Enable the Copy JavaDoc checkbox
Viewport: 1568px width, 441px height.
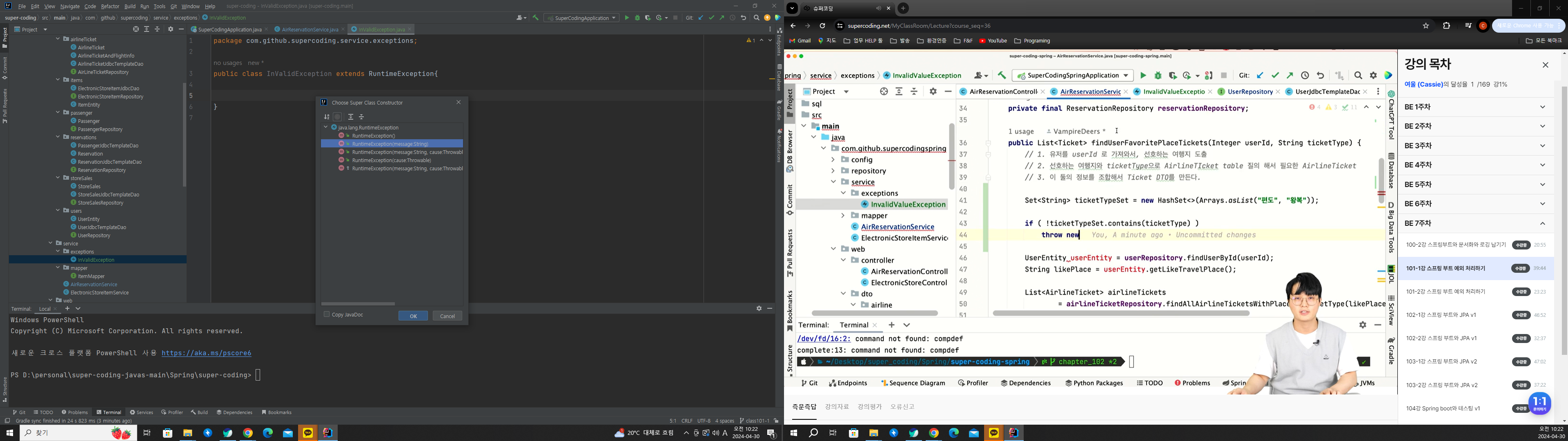point(327,314)
